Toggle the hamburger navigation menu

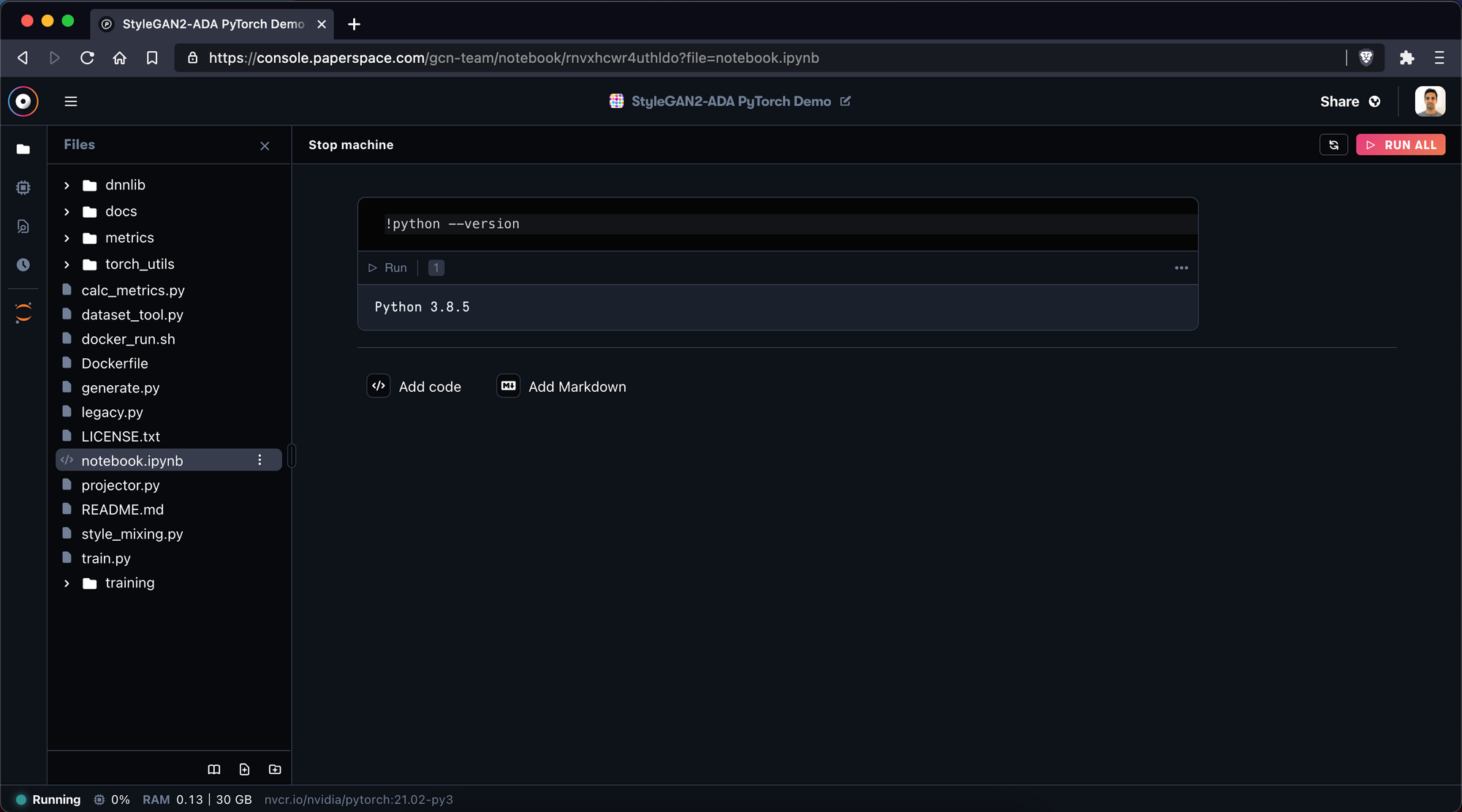[x=71, y=102]
